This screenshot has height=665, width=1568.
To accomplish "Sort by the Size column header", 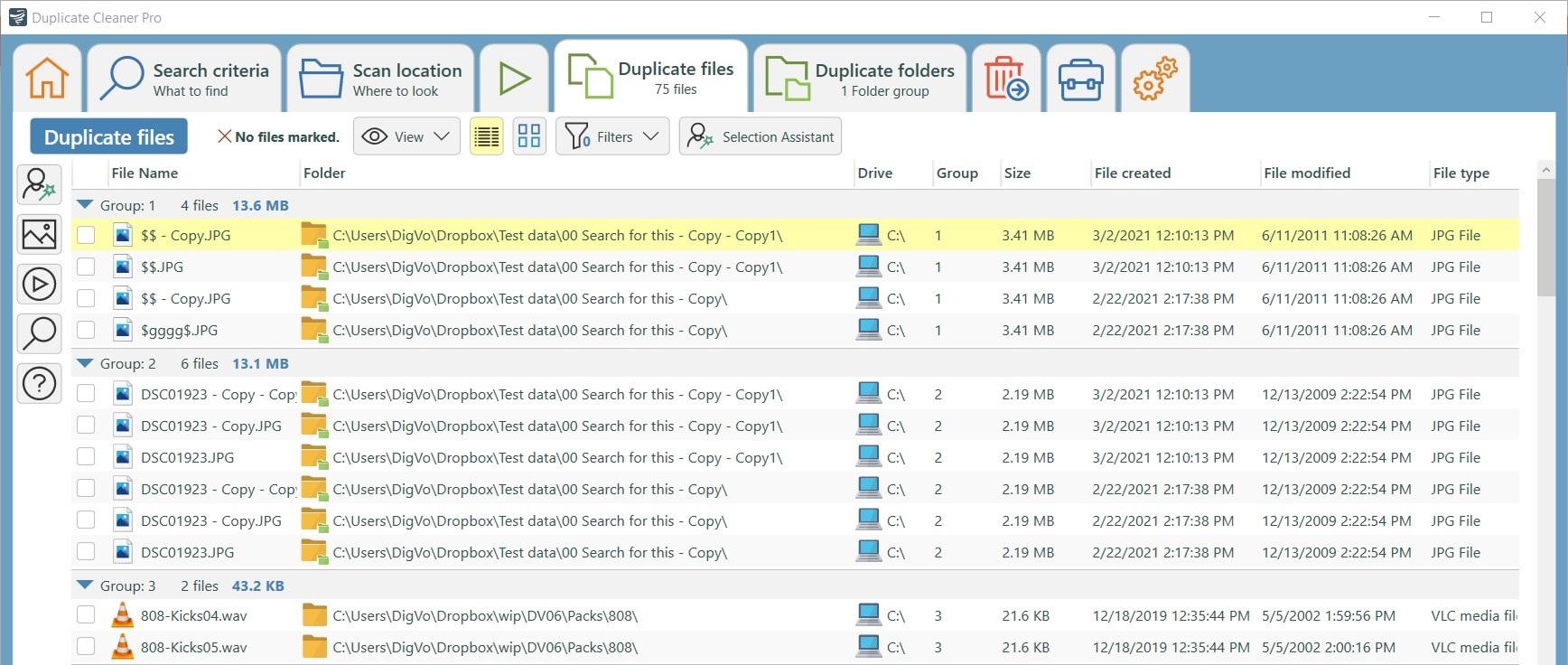I will [x=1017, y=173].
